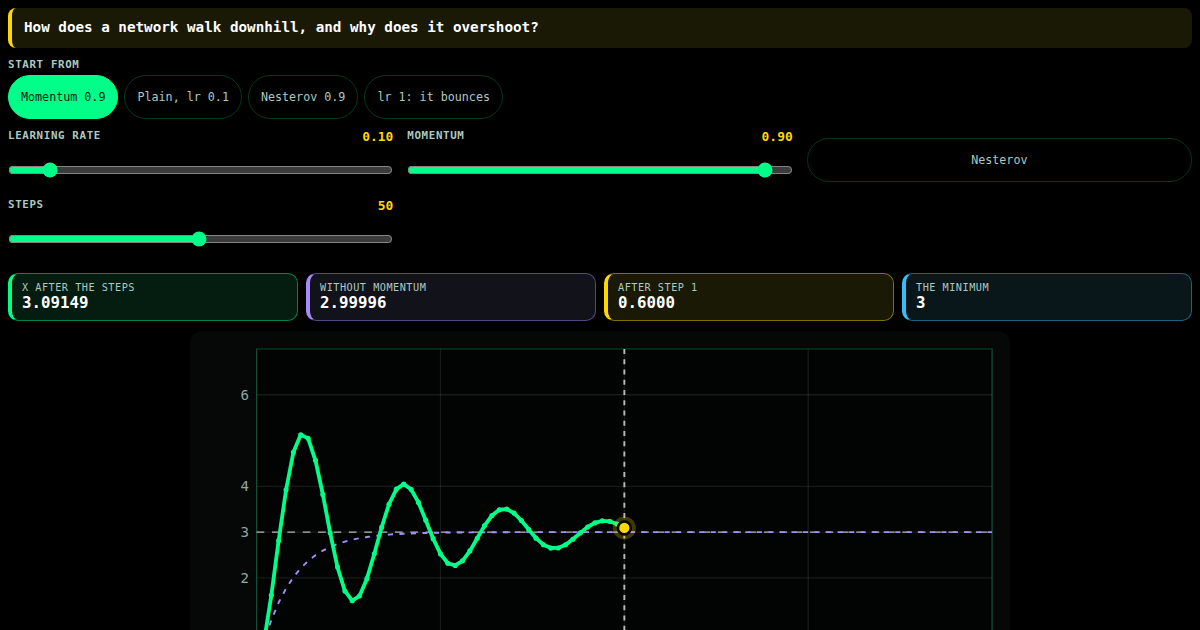
Task: Pick the Nesterov 0.9 preset
Action: click(x=303, y=97)
